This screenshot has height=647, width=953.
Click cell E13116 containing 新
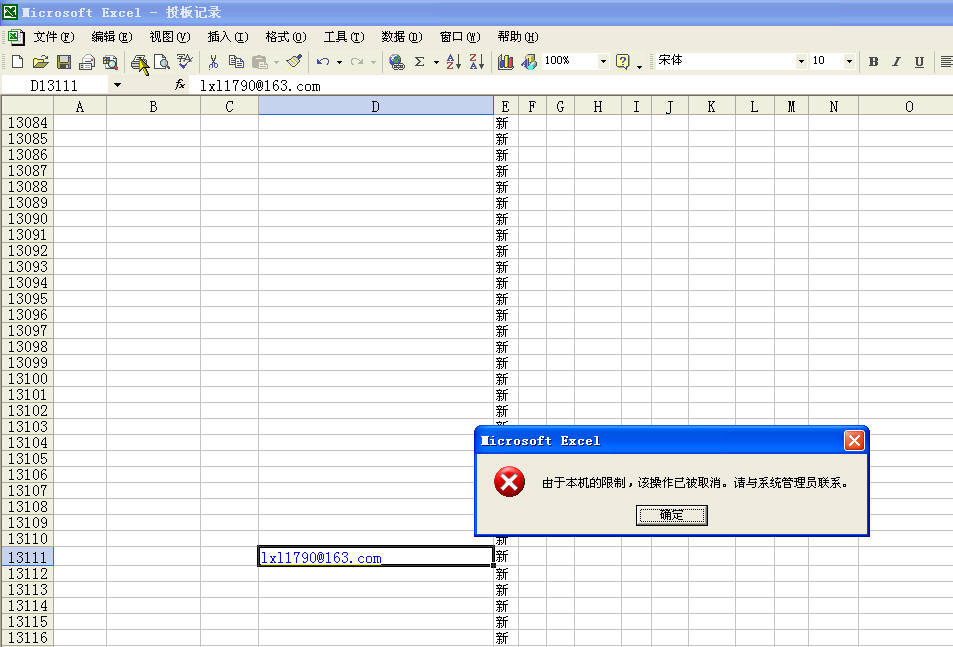(x=506, y=638)
